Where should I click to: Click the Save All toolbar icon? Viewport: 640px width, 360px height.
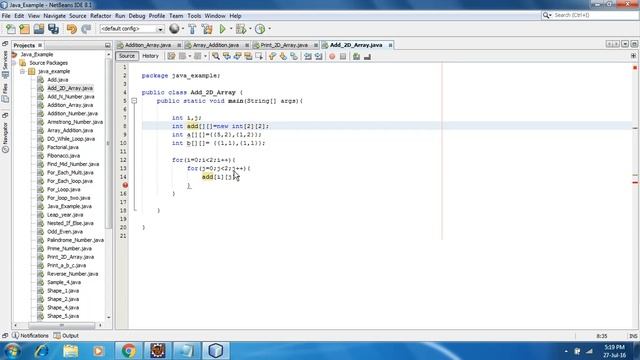point(53,29)
